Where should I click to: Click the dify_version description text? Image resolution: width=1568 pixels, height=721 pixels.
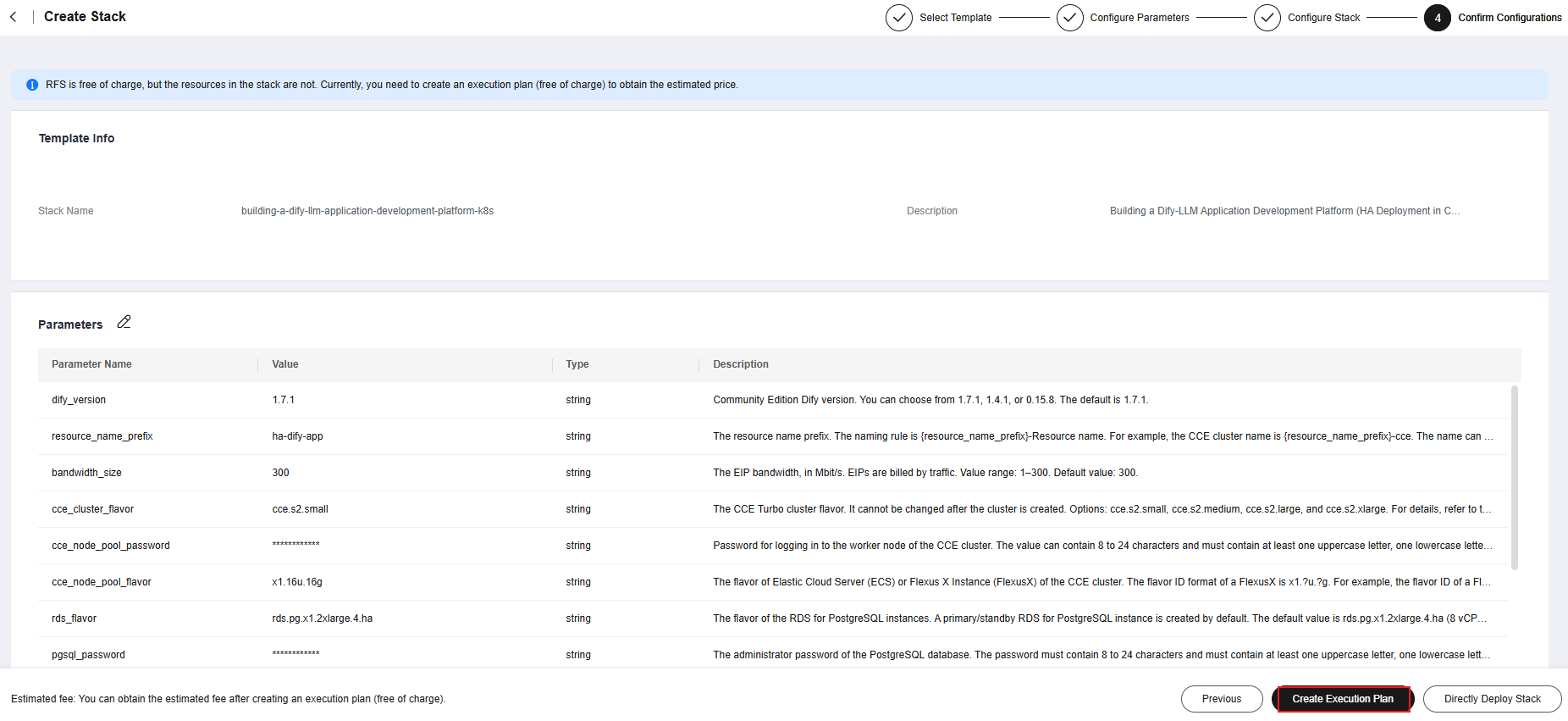tap(930, 400)
